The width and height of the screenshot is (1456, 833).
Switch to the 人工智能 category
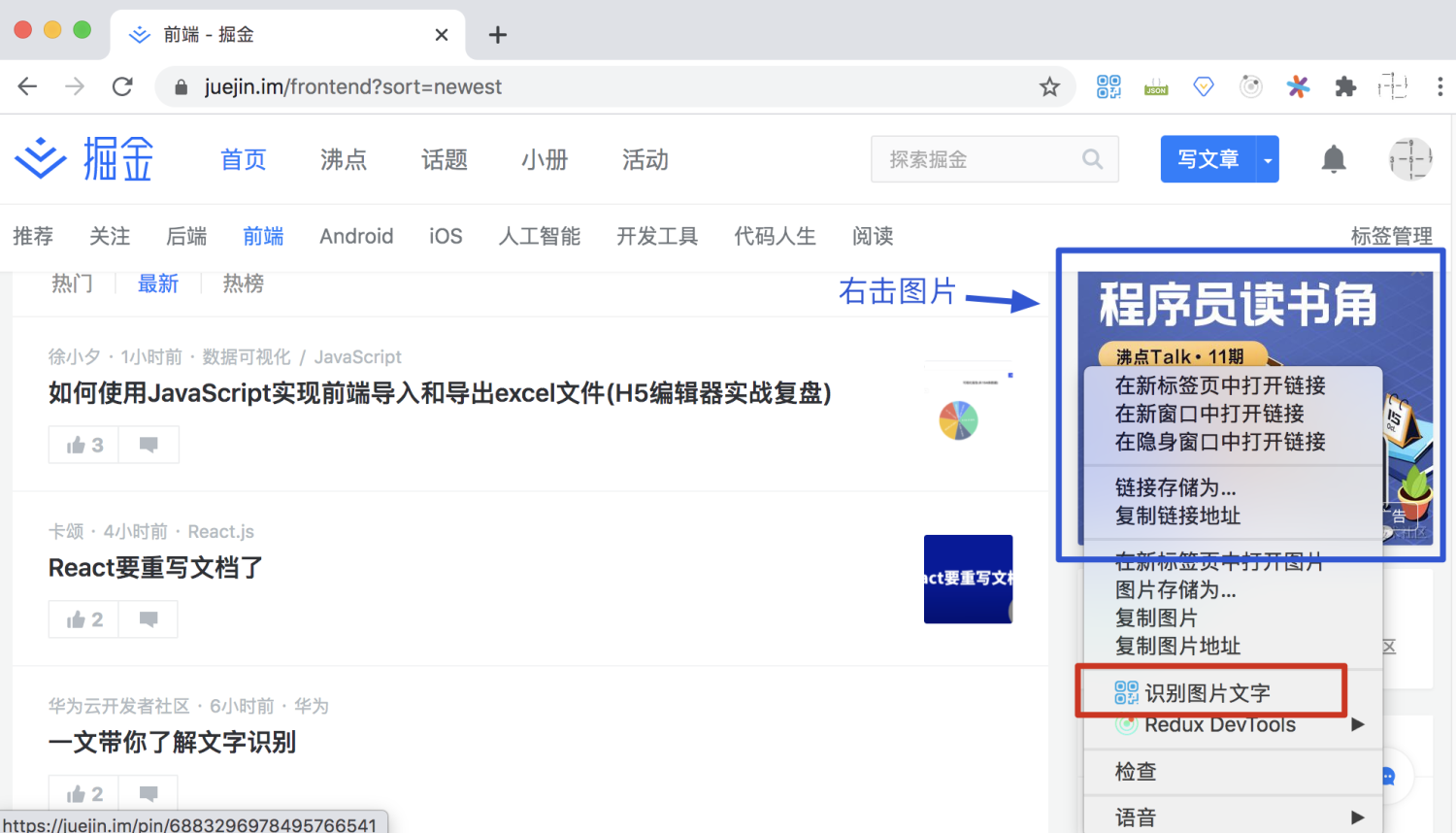click(x=540, y=236)
